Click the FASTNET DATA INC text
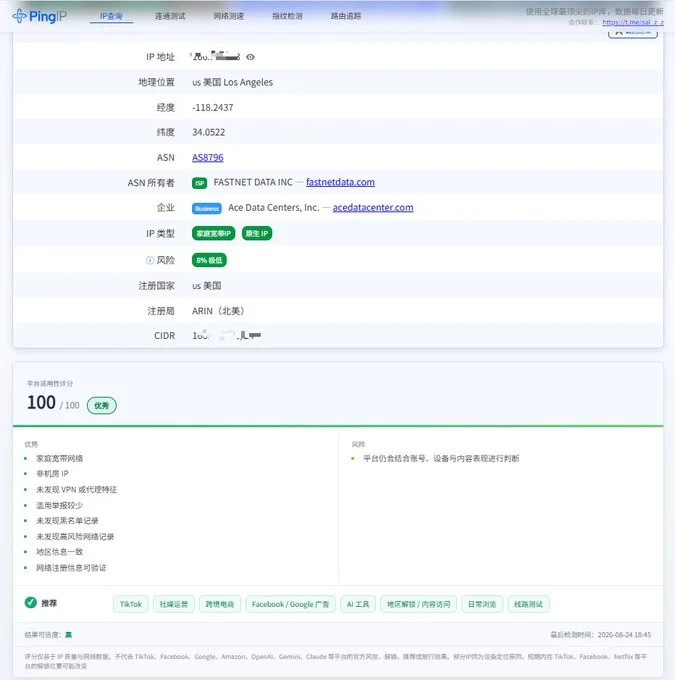This screenshot has width=675, height=680. click(x=253, y=183)
